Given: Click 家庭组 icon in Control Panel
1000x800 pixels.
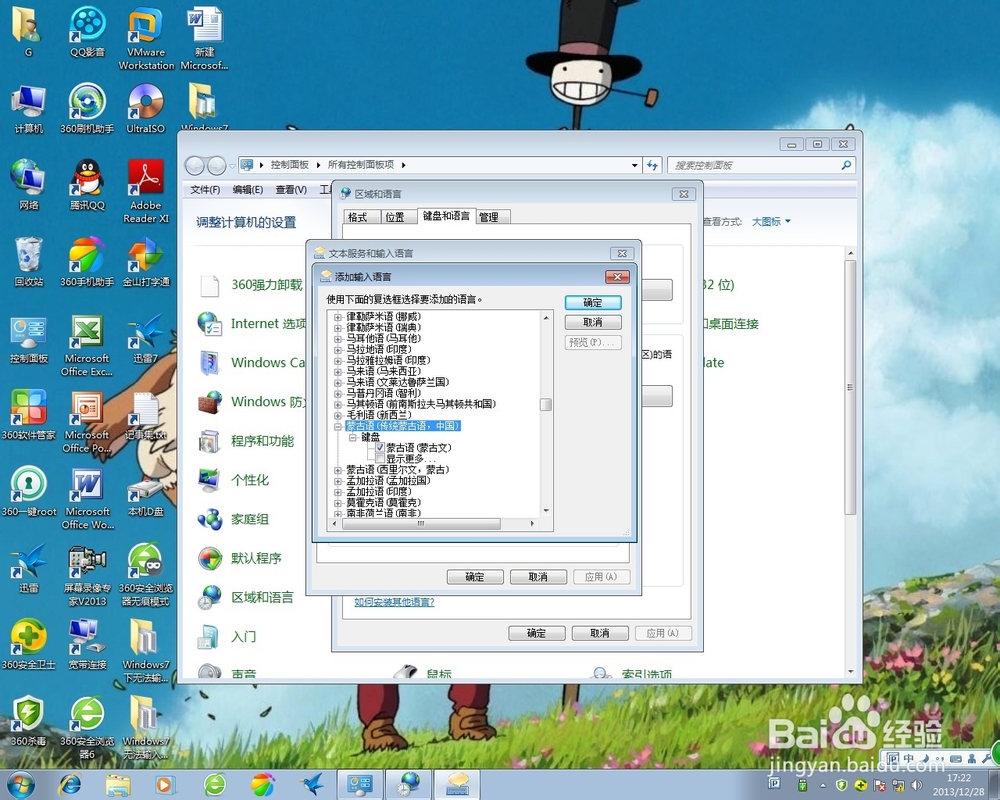Looking at the screenshot, I should [210, 519].
